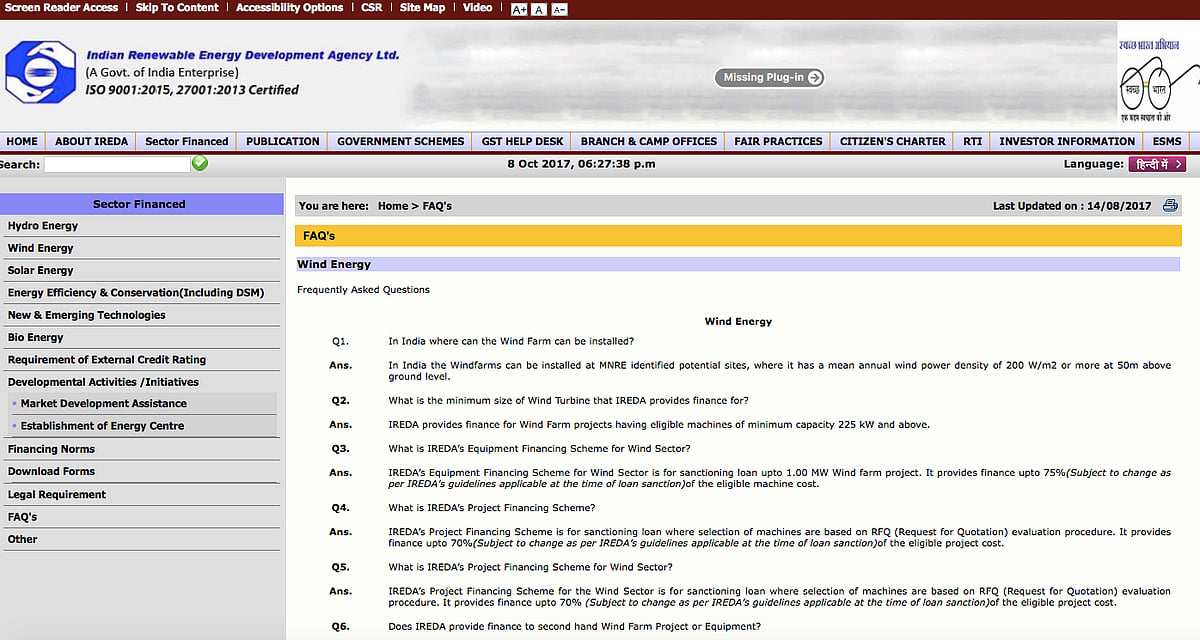The image size is (1200, 640).
Task: Open Establishment of Energy Centre sub-item
Action: click(x=103, y=426)
